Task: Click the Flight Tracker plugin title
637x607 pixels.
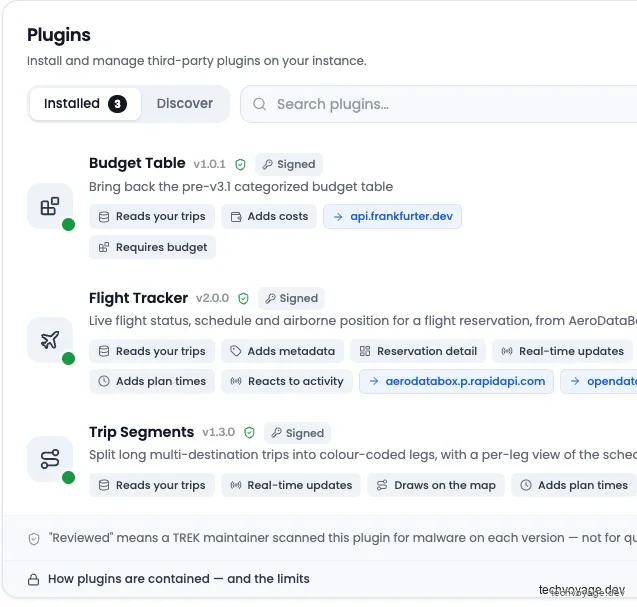Action: [139, 298]
